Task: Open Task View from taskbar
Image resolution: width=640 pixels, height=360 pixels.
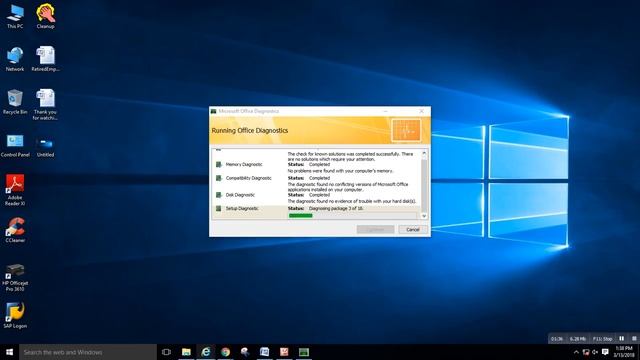Action: tap(166, 352)
